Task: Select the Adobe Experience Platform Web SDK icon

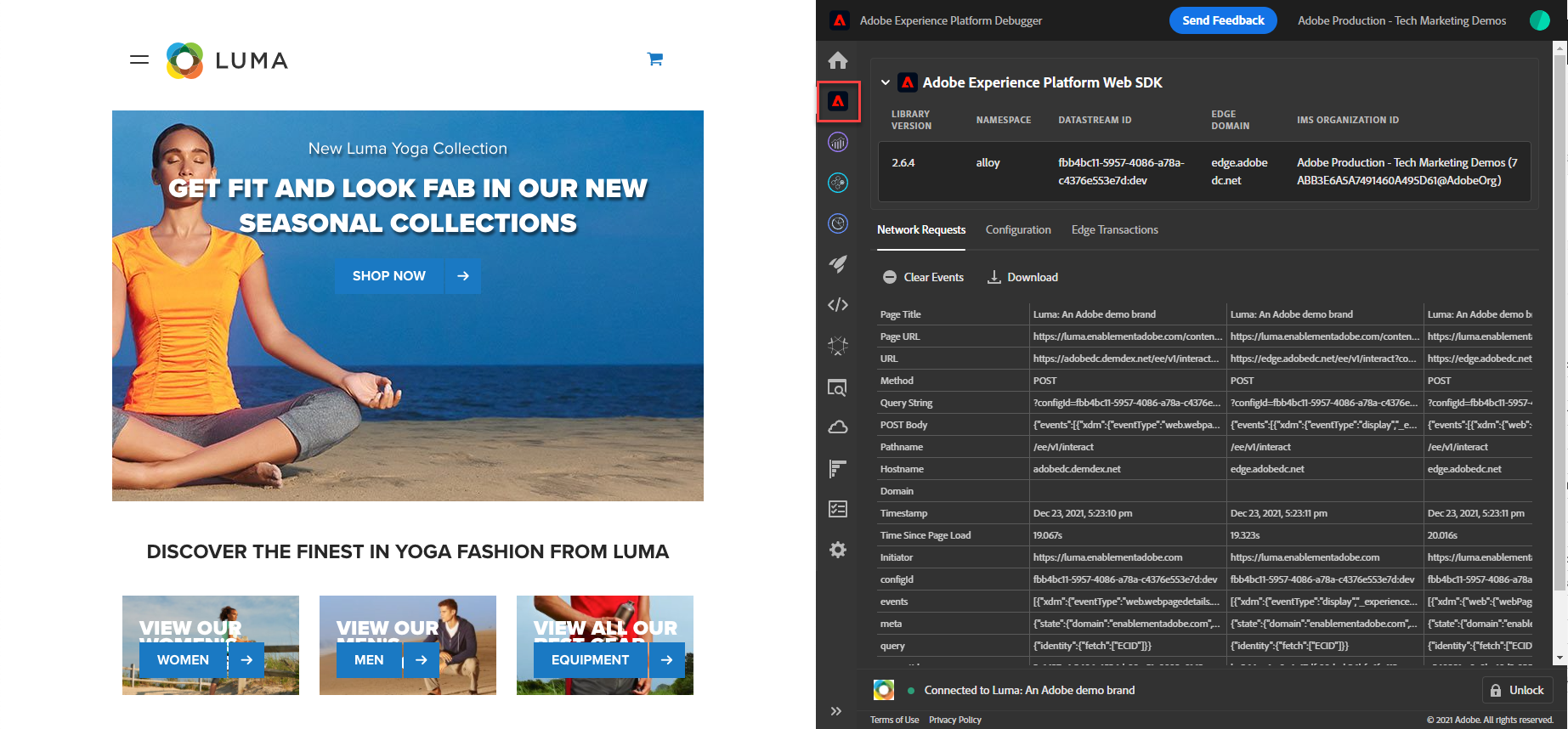Action: pos(838,102)
